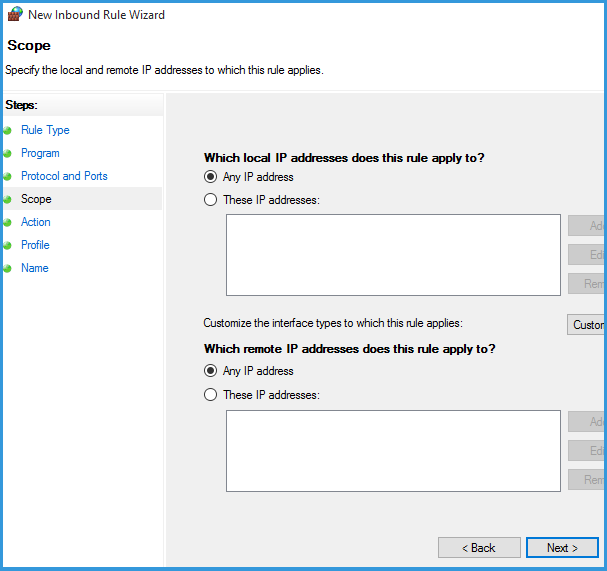Open the Protocol and Ports step
Viewport: 607px width, 571px height.
click(x=64, y=176)
